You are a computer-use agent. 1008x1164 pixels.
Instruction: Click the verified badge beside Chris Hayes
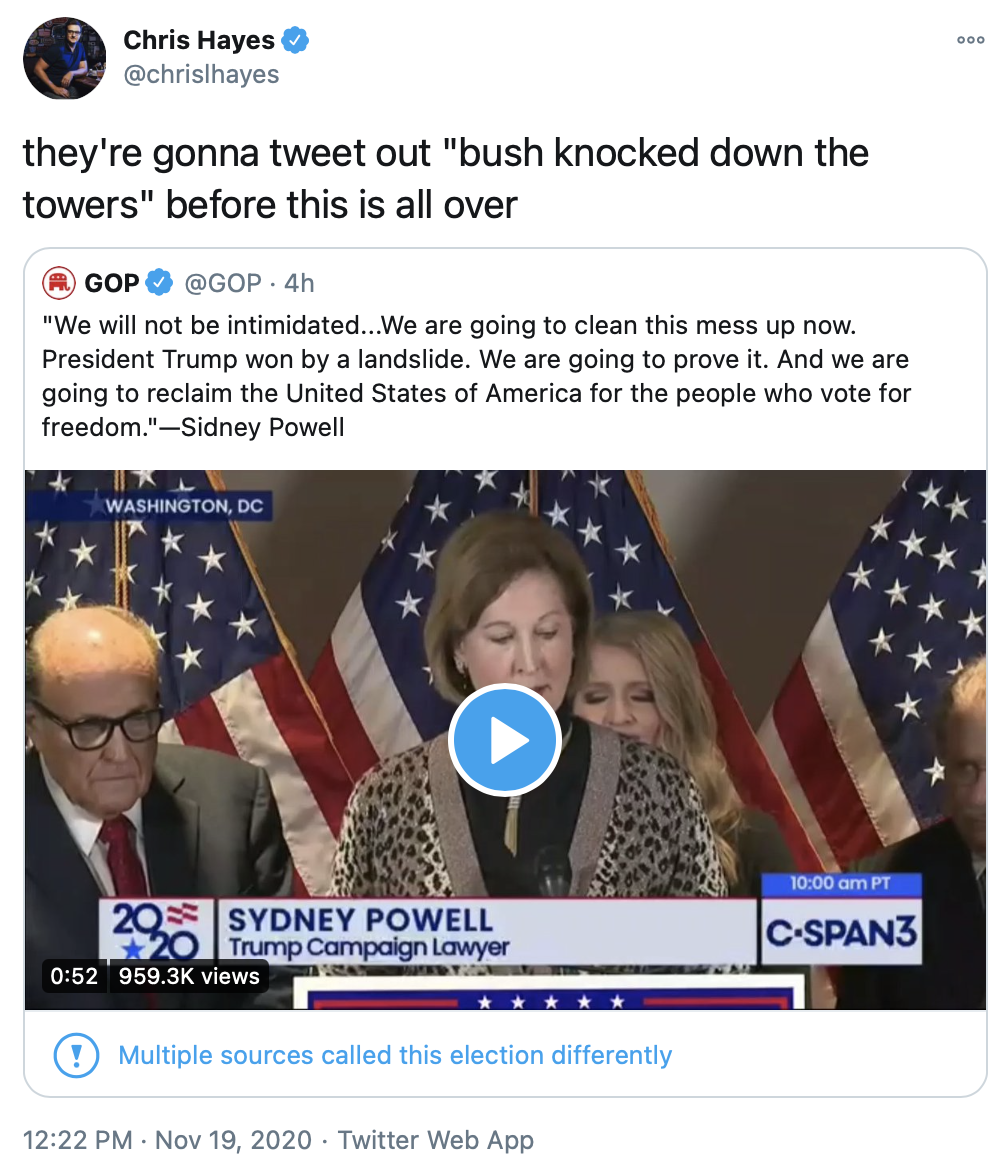click(296, 41)
